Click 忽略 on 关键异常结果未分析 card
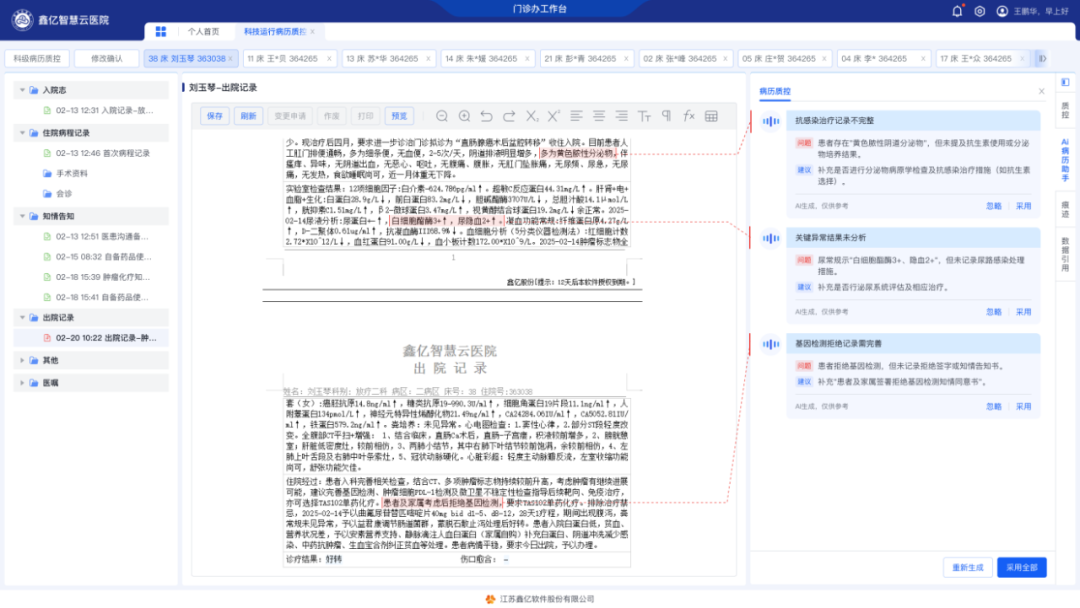The image size is (1080, 608). [993, 312]
